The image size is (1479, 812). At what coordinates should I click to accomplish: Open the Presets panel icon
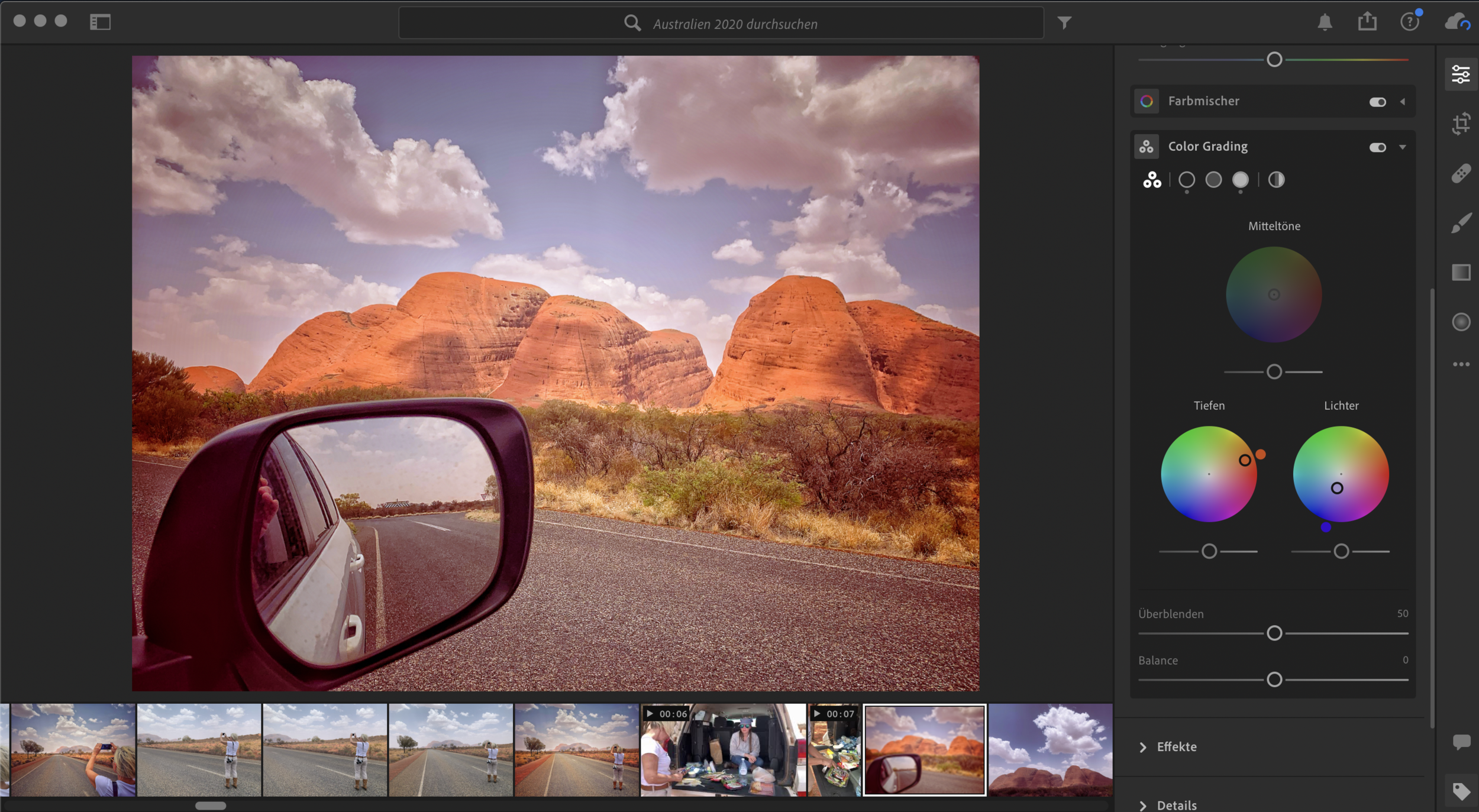1461,272
